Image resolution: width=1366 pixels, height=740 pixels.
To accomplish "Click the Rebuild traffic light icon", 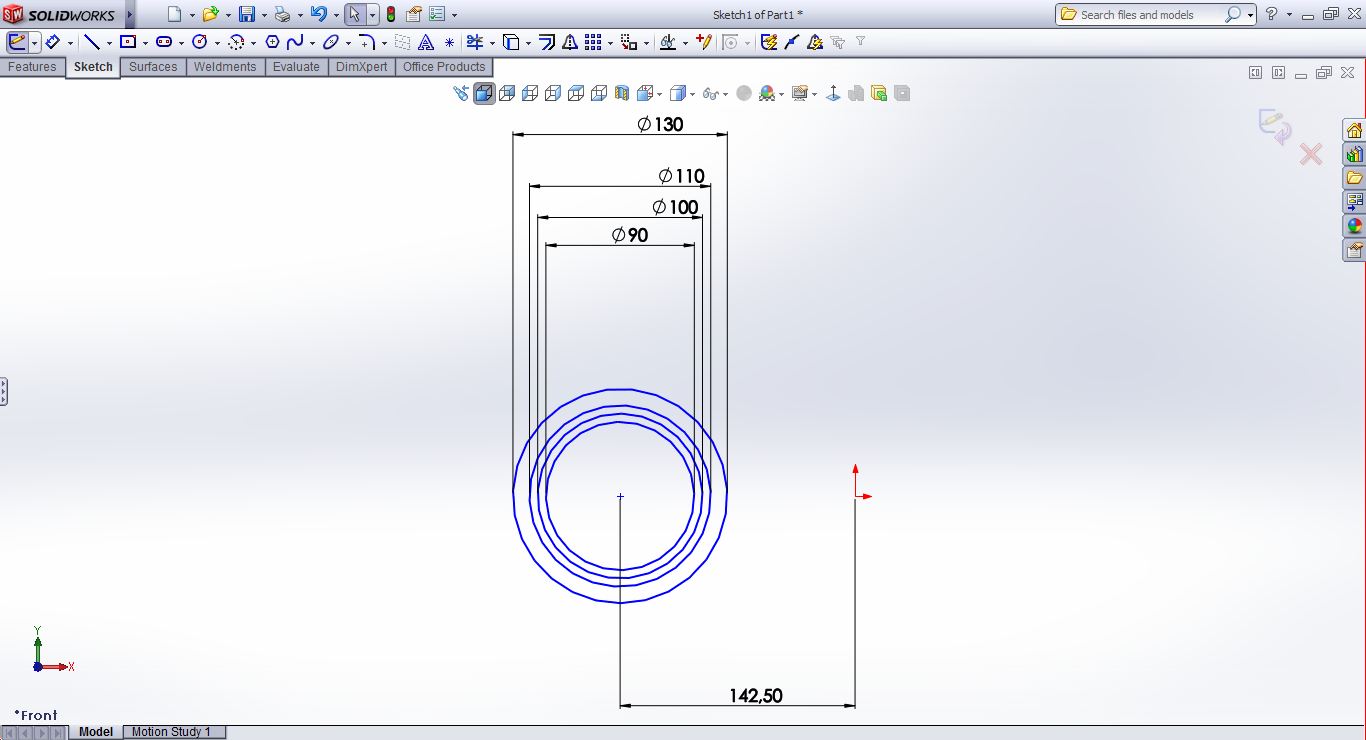I will tap(390, 14).
